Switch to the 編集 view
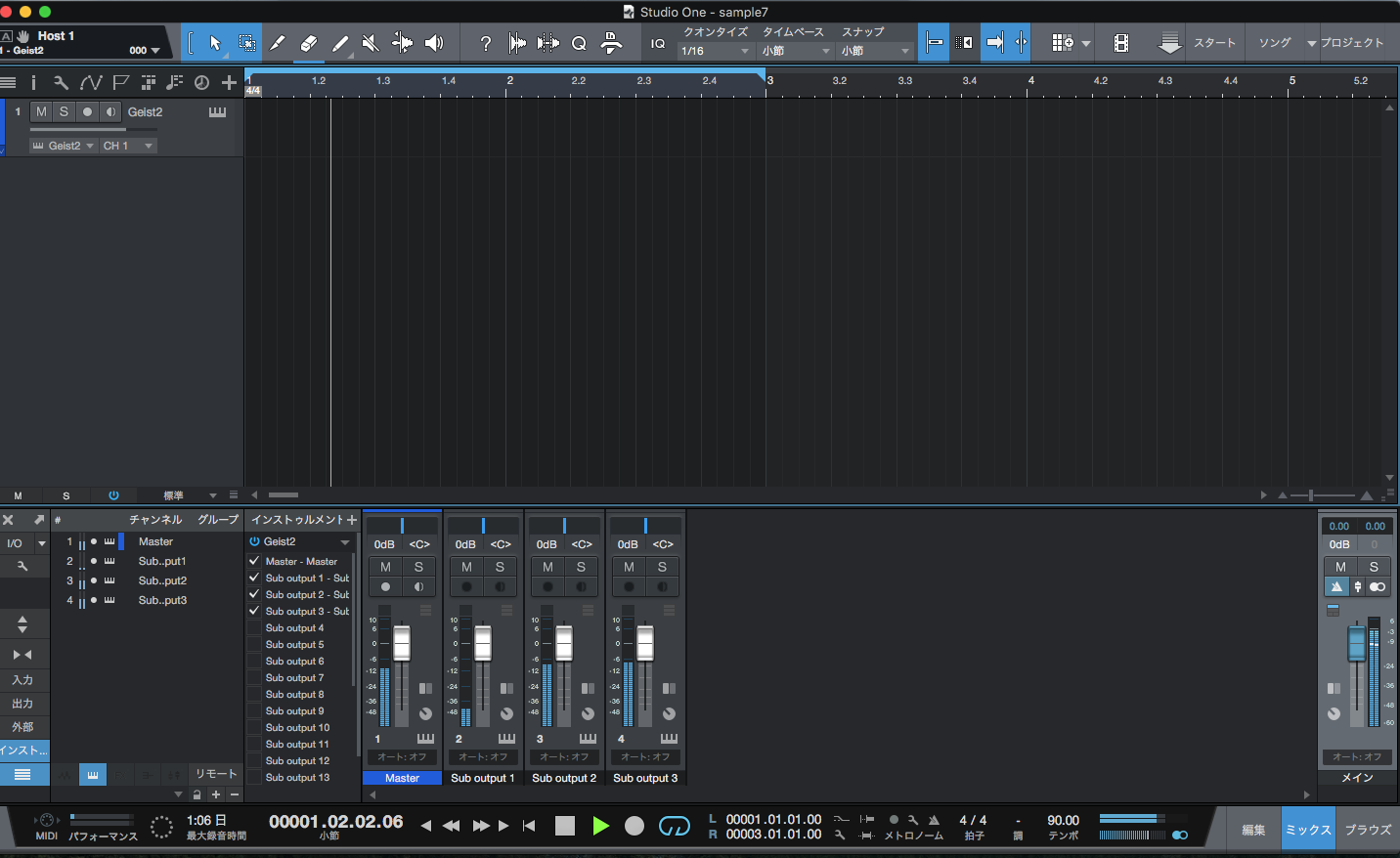 1254,830
